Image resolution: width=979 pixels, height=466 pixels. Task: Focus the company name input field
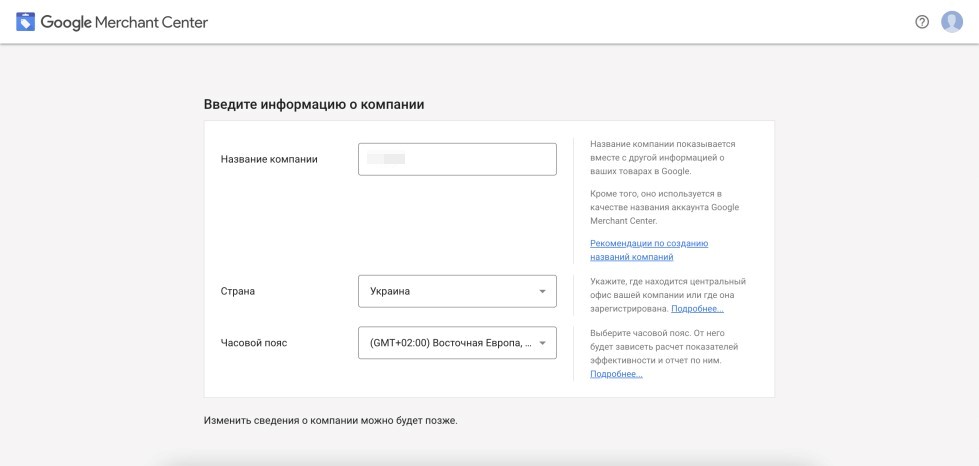[x=457, y=159]
